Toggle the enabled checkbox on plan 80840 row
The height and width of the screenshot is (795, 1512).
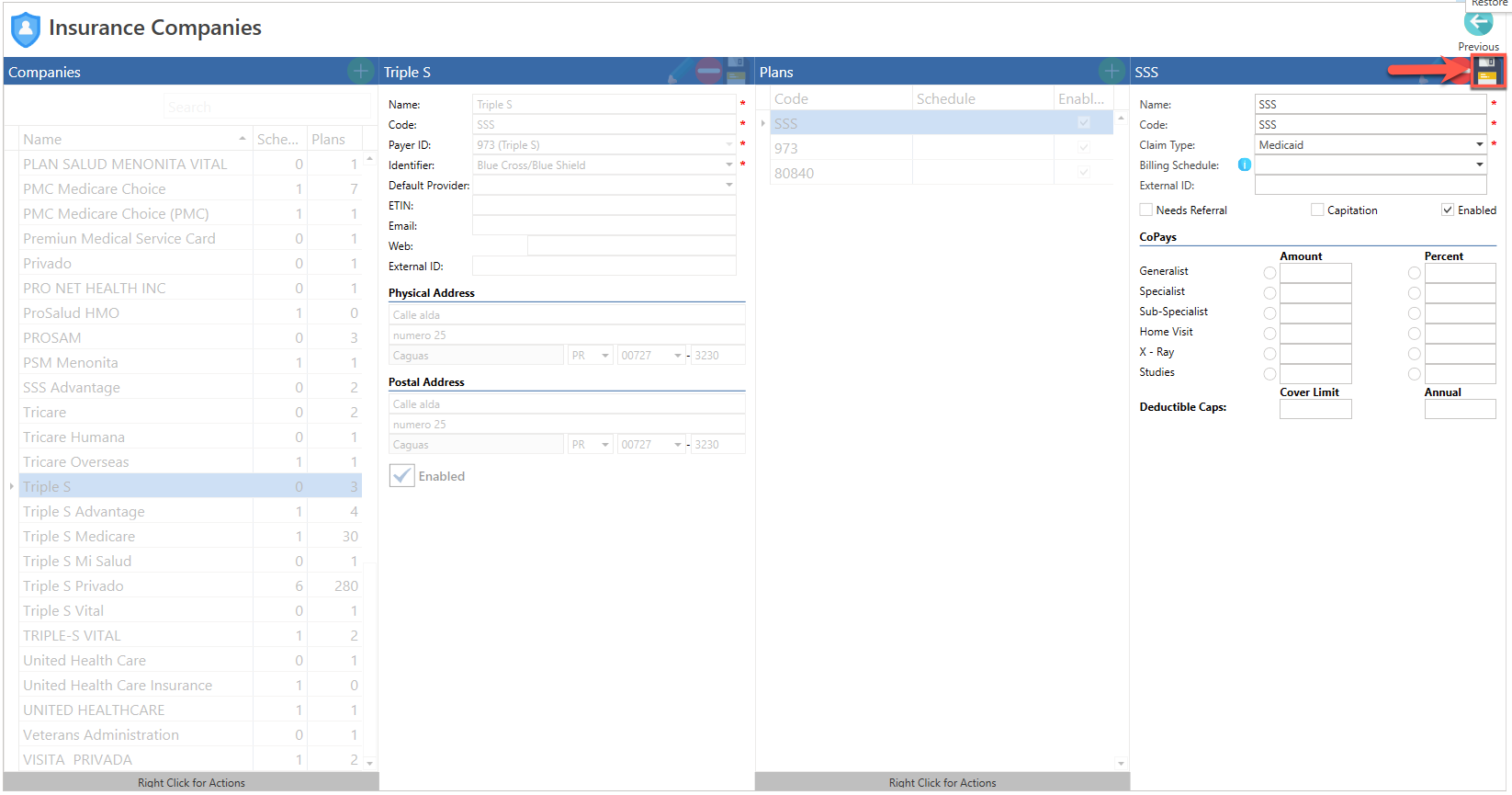click(1084, 172)
